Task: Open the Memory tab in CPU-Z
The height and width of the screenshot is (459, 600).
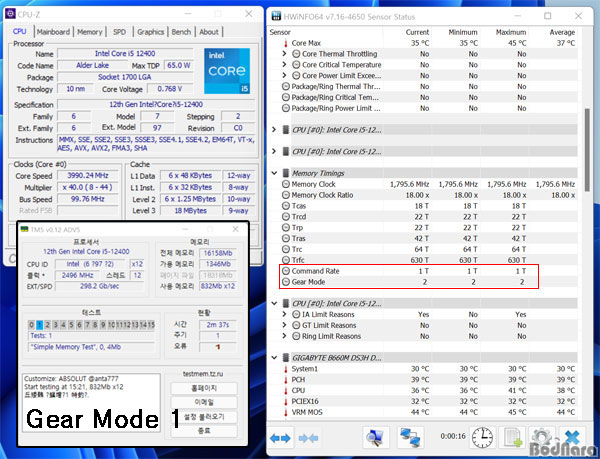Action: [x=90, y=32]
